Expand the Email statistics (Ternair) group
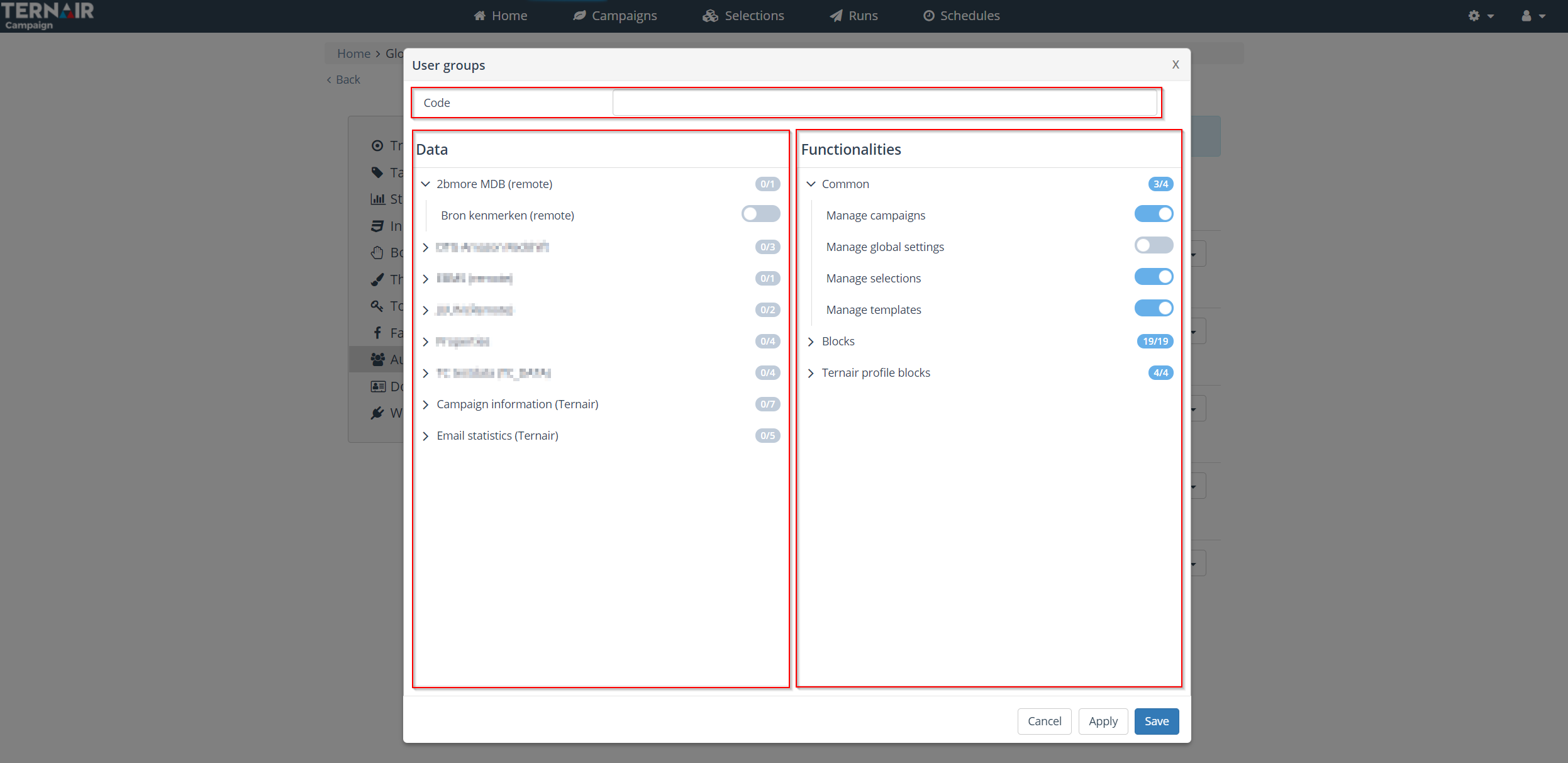1568x763 pixels. pyautogui.click(x=426, y=436)
